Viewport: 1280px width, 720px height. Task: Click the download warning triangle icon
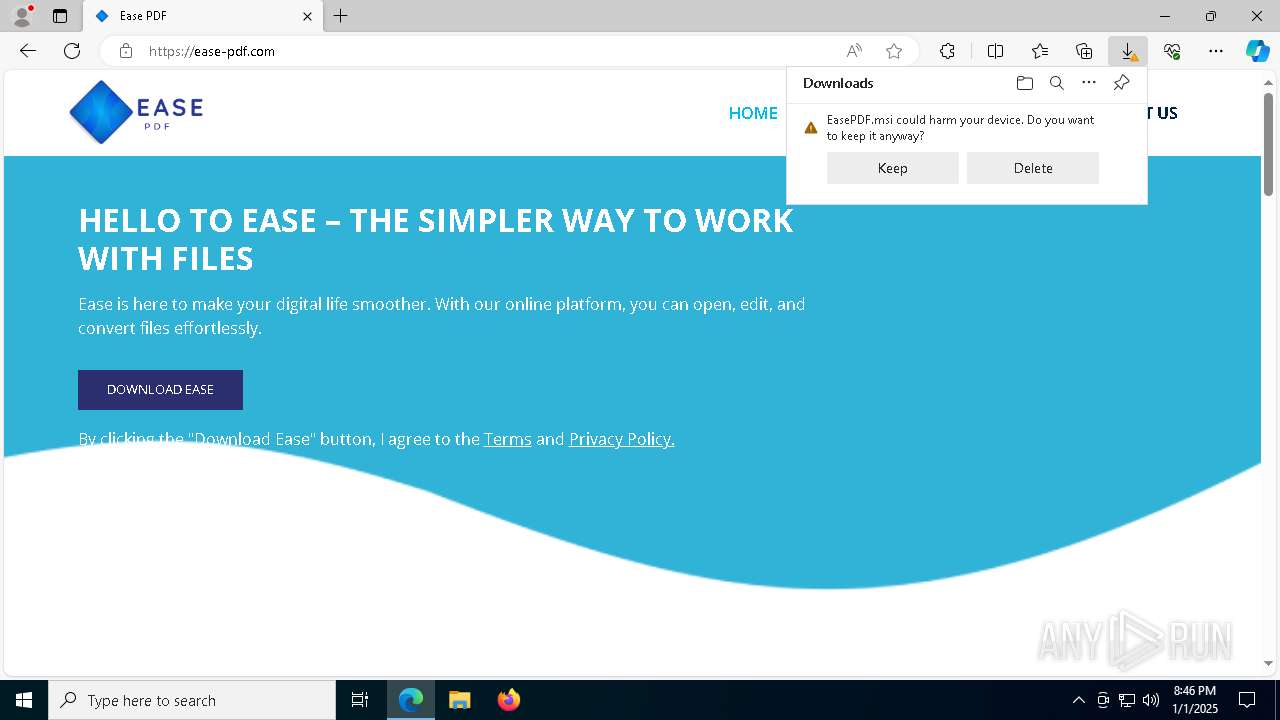[811, 128]
